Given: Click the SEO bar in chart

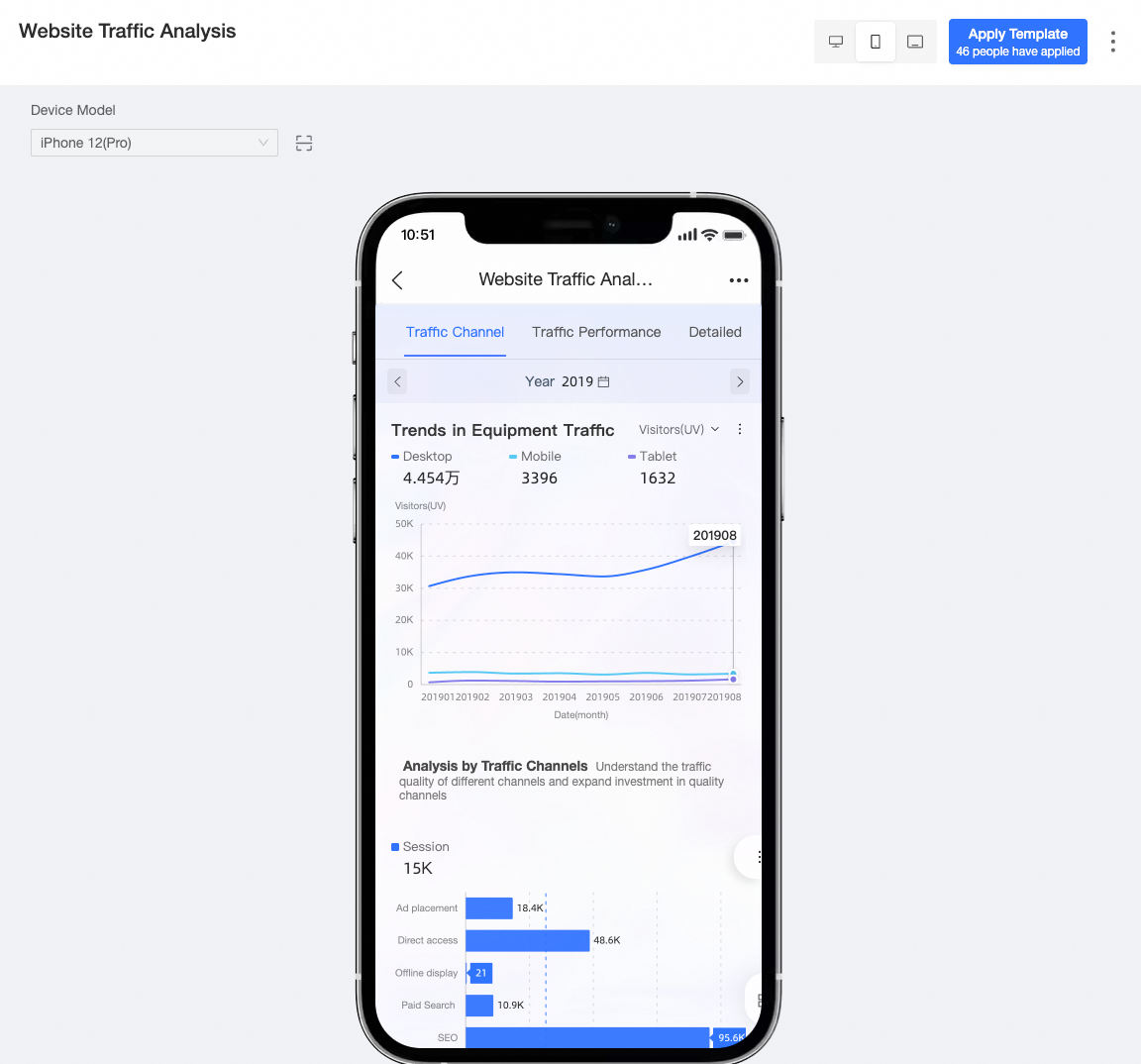Looking at the screenshot, I should click(x=588, y=1038).
